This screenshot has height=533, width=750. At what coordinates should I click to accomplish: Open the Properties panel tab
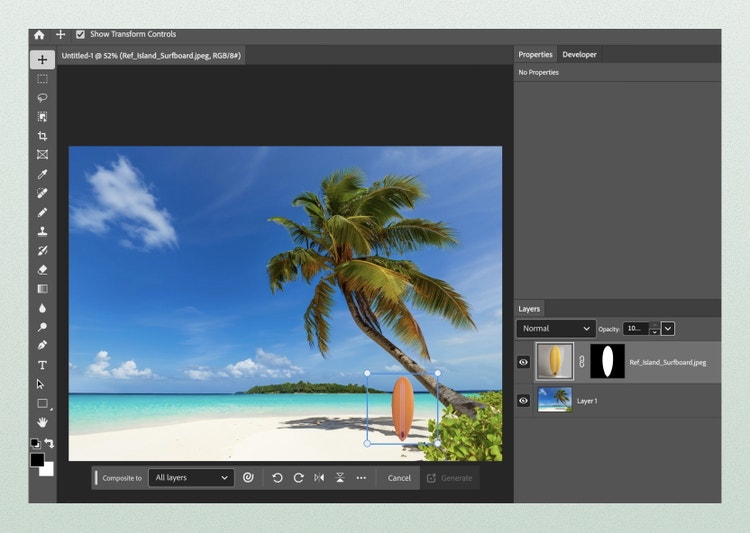coord(535,55)
